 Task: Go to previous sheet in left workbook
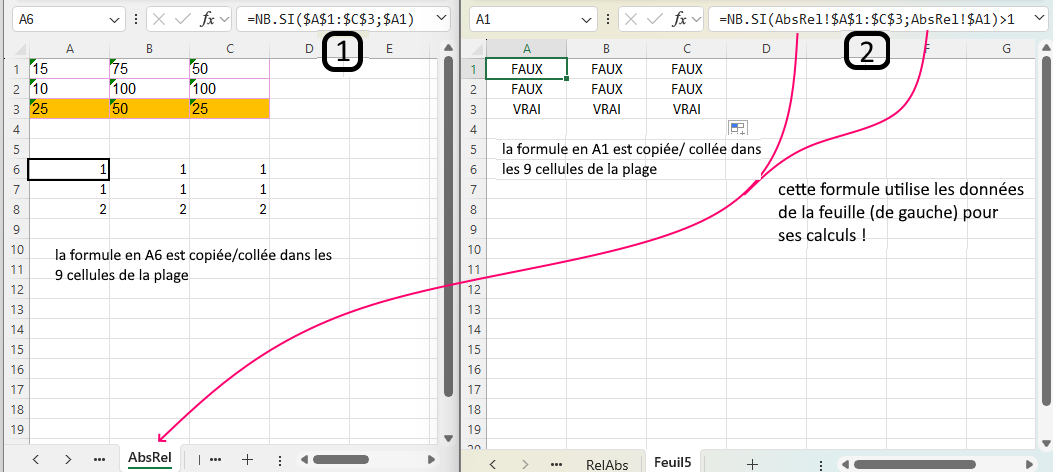35,458
